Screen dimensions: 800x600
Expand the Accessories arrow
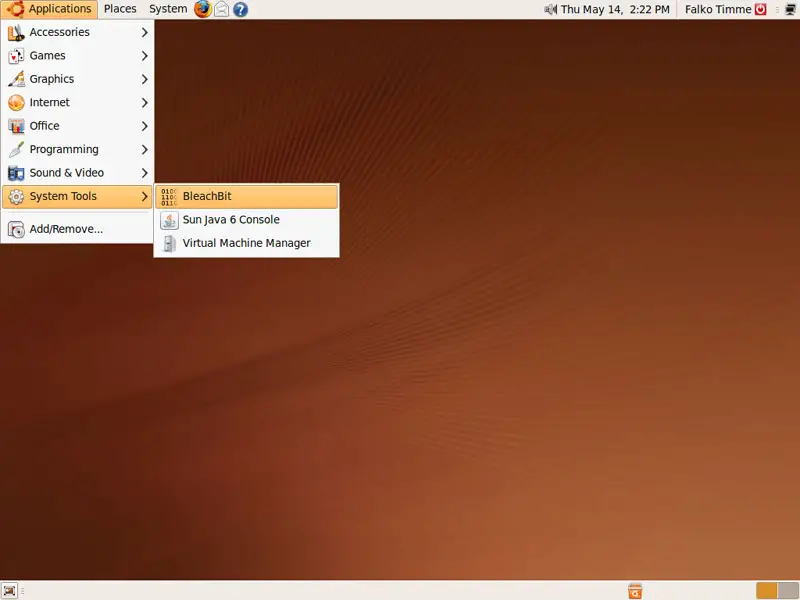tap(144, 32)
